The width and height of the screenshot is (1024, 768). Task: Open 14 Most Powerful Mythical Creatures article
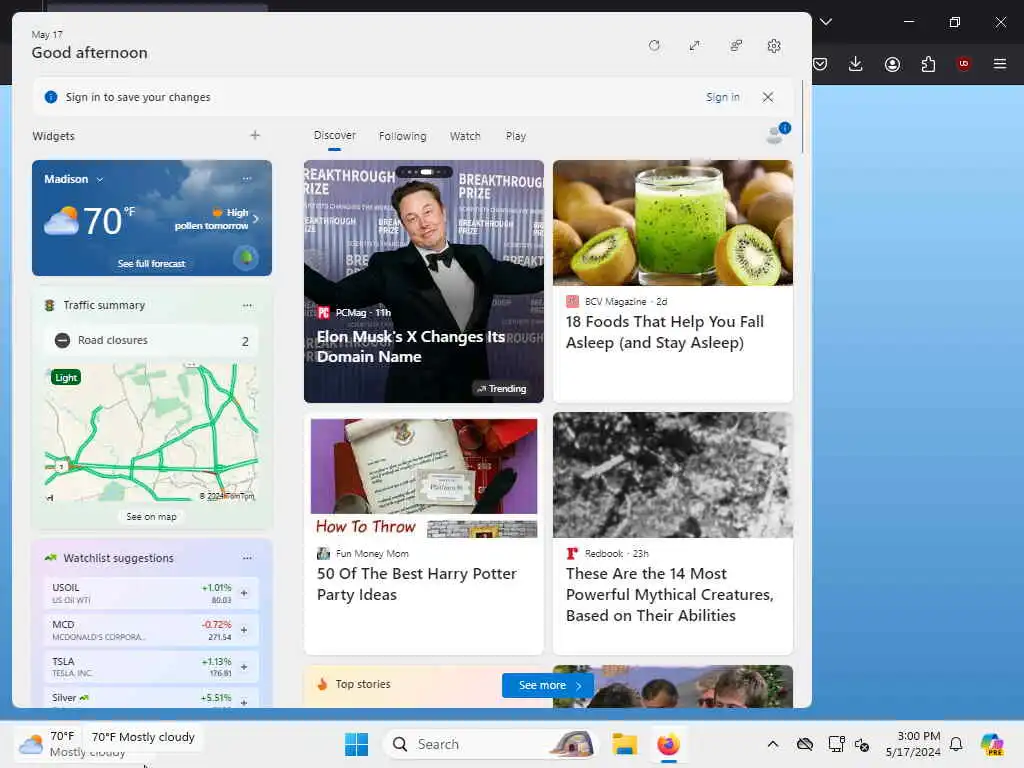click(669, 594)
